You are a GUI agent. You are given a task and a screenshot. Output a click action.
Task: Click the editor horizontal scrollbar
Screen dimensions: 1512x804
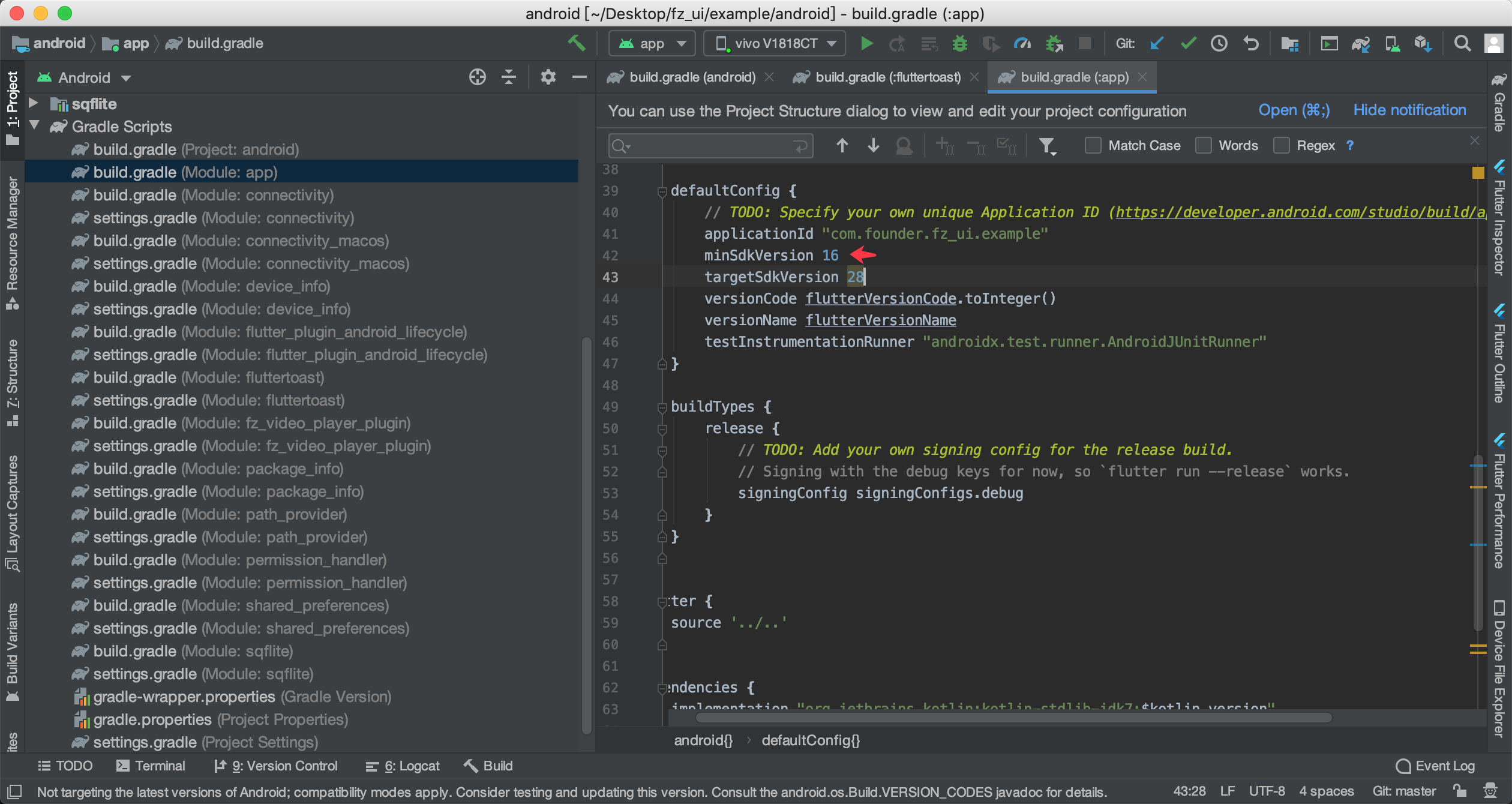point(1014,718)
